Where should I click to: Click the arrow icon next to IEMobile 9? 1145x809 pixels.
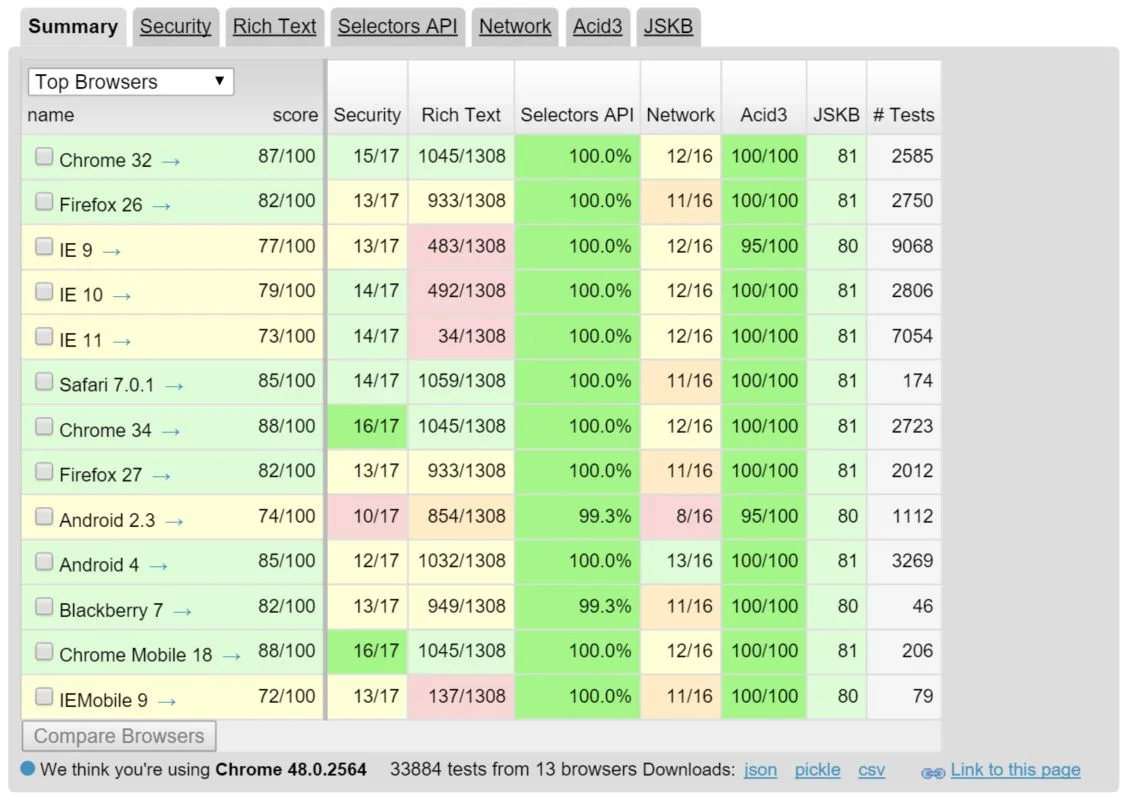click(167, 701)
